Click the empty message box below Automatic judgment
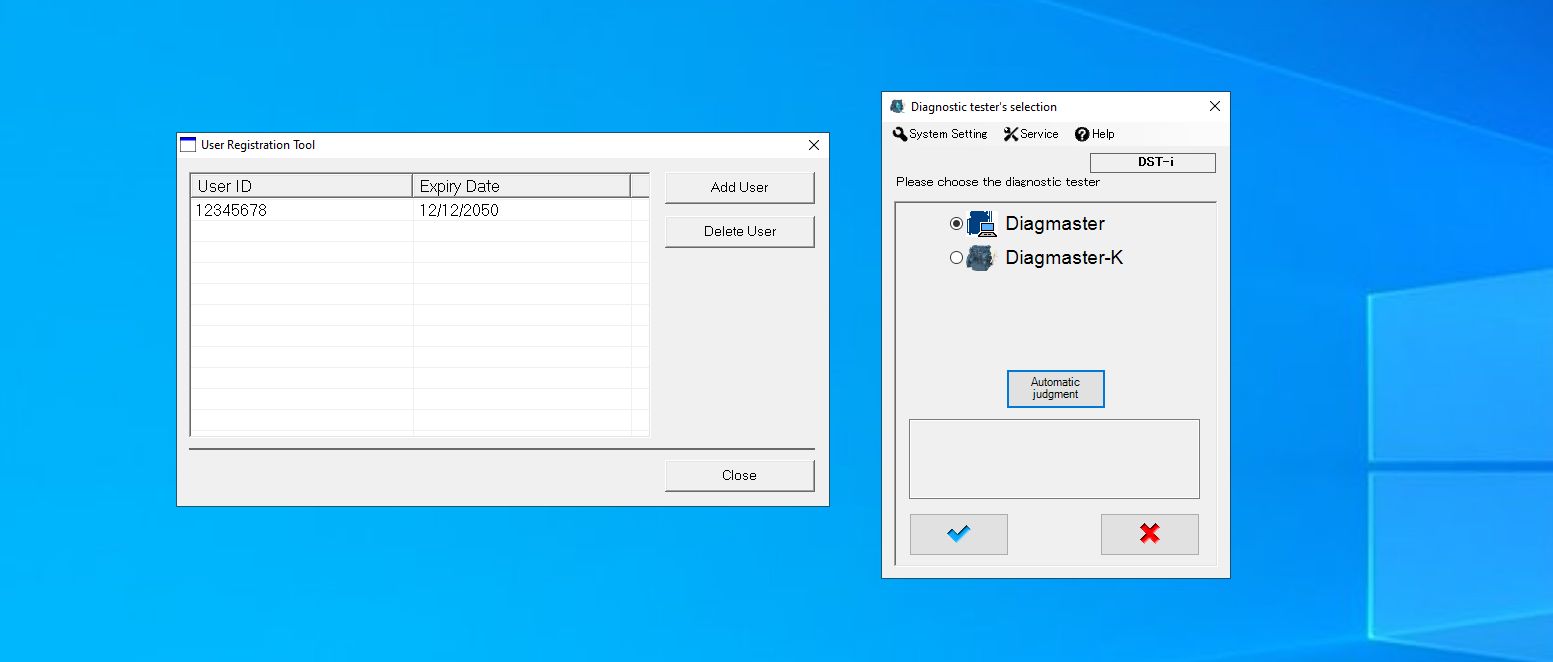 tap(1054, 459)
